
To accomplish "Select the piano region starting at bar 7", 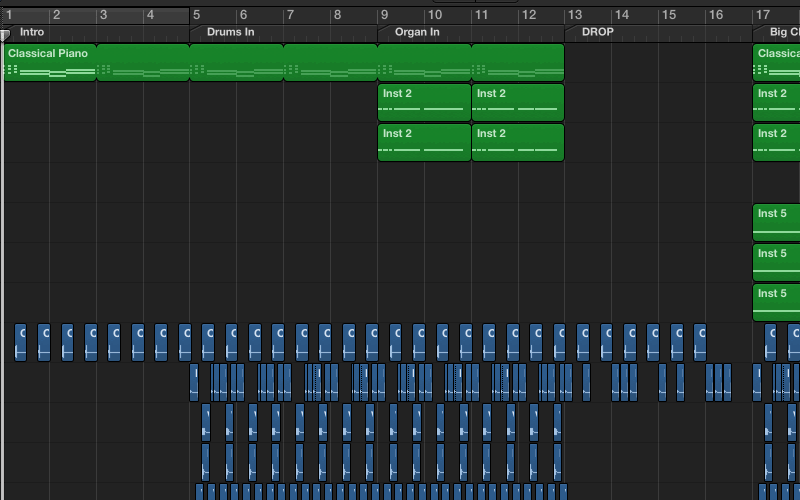I will pos(331,62).
